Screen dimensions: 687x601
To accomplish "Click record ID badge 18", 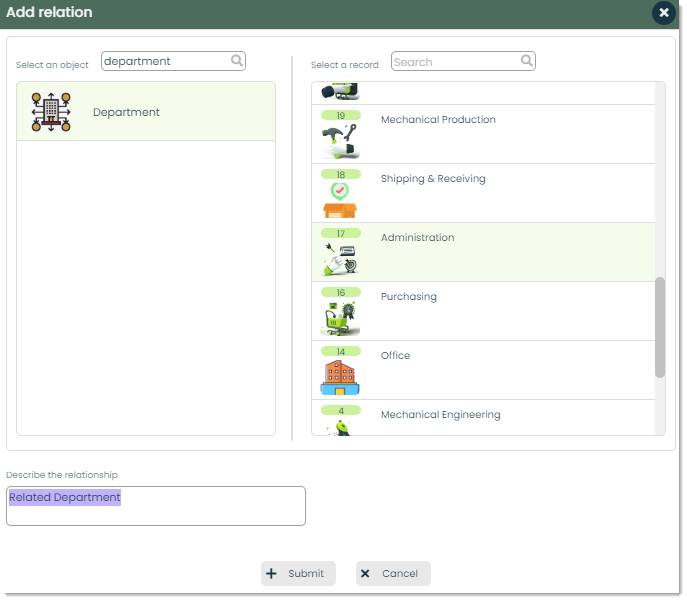I will tap(341, 174).
